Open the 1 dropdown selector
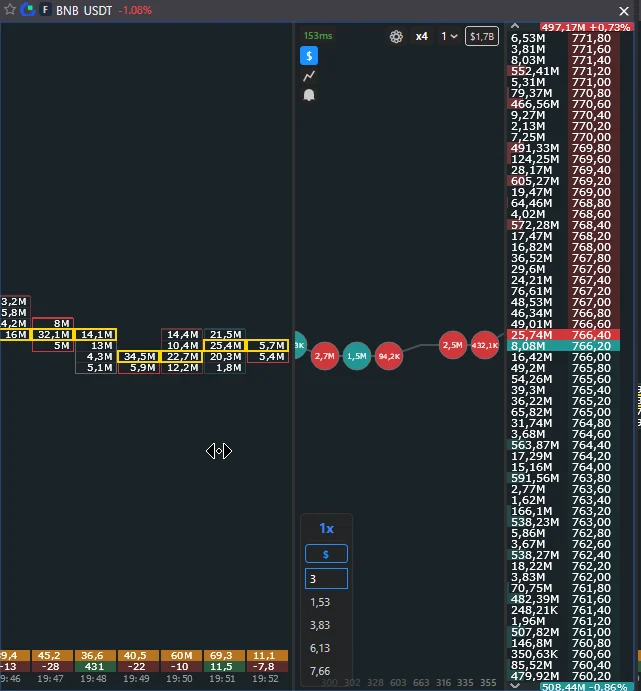 coord(449,36)
